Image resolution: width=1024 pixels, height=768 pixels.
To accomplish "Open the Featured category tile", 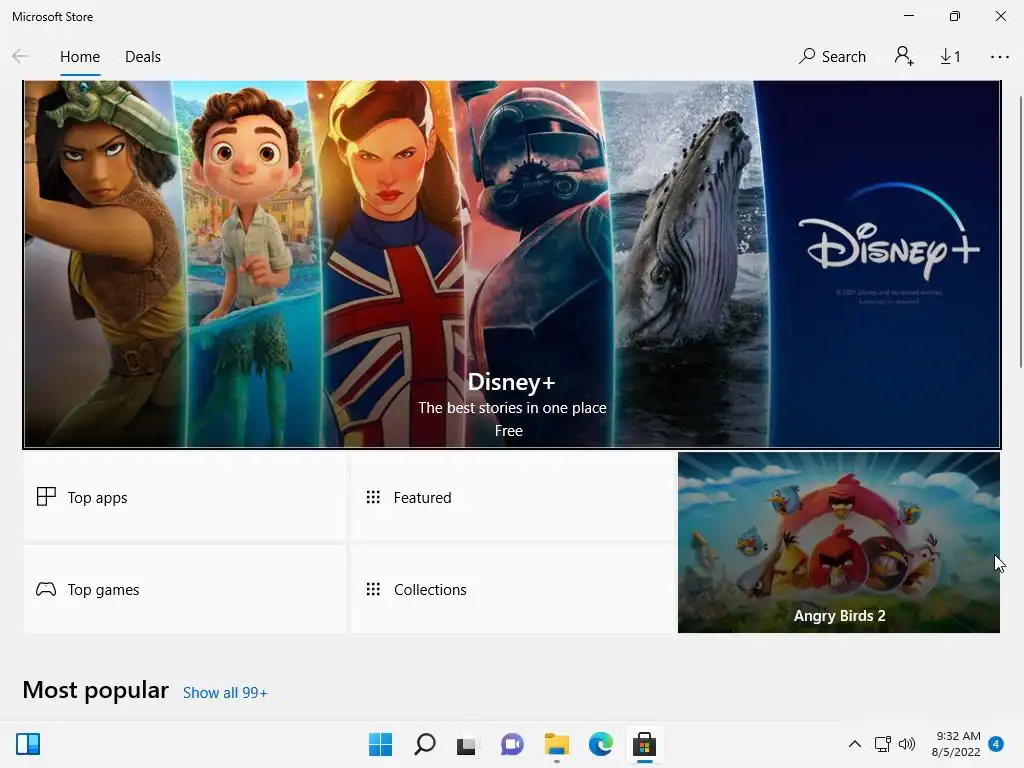I will click(512, 498).
